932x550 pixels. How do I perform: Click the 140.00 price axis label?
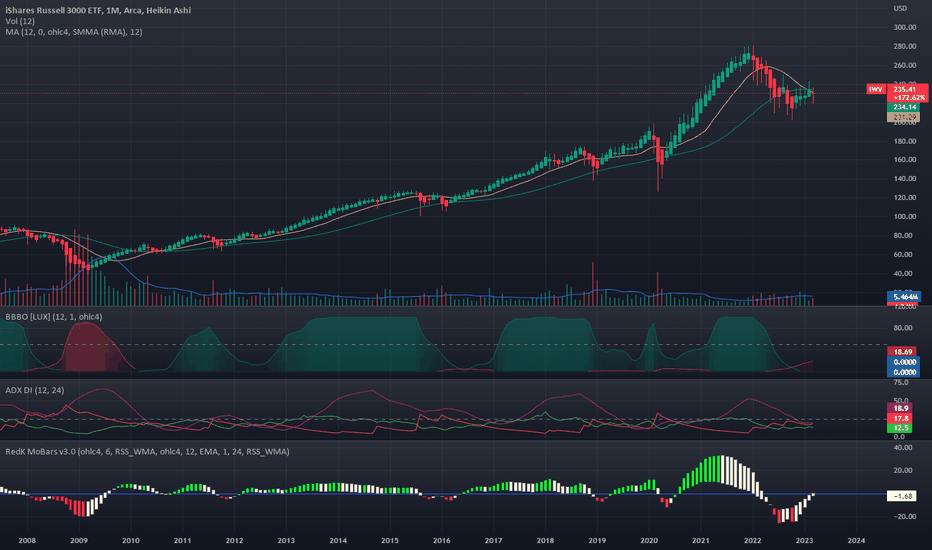tap(905, 179)
